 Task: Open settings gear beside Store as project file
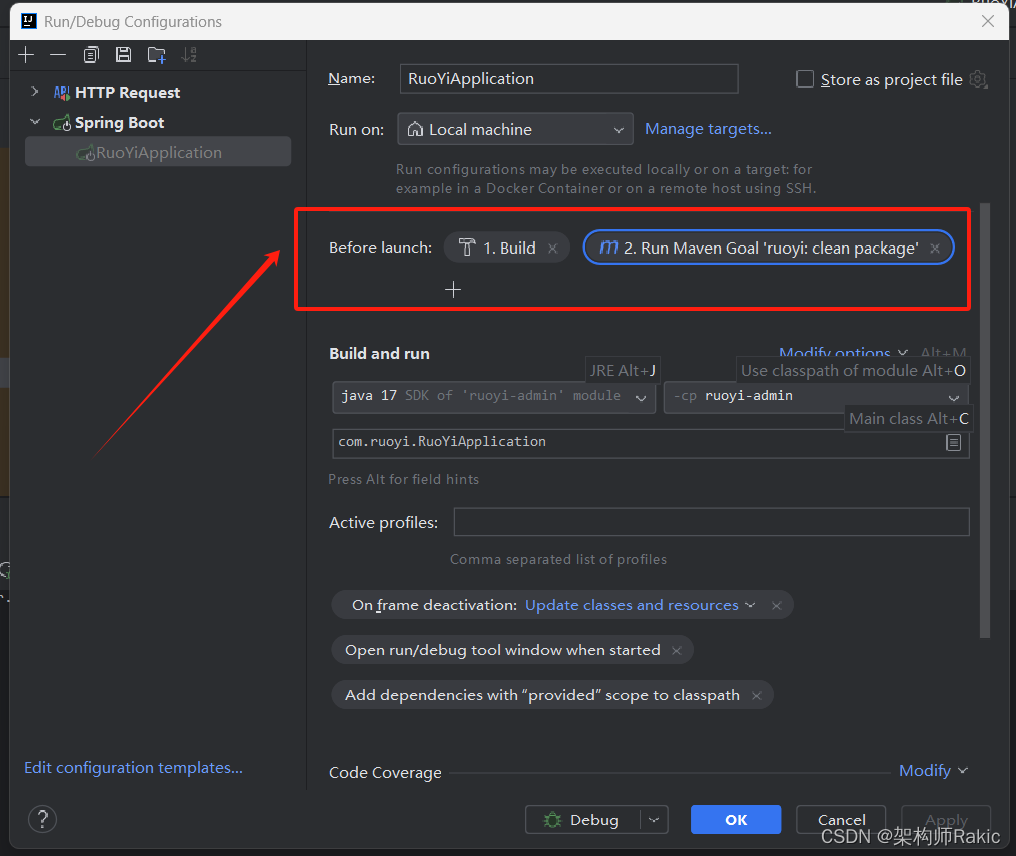[x=978, y=80]
